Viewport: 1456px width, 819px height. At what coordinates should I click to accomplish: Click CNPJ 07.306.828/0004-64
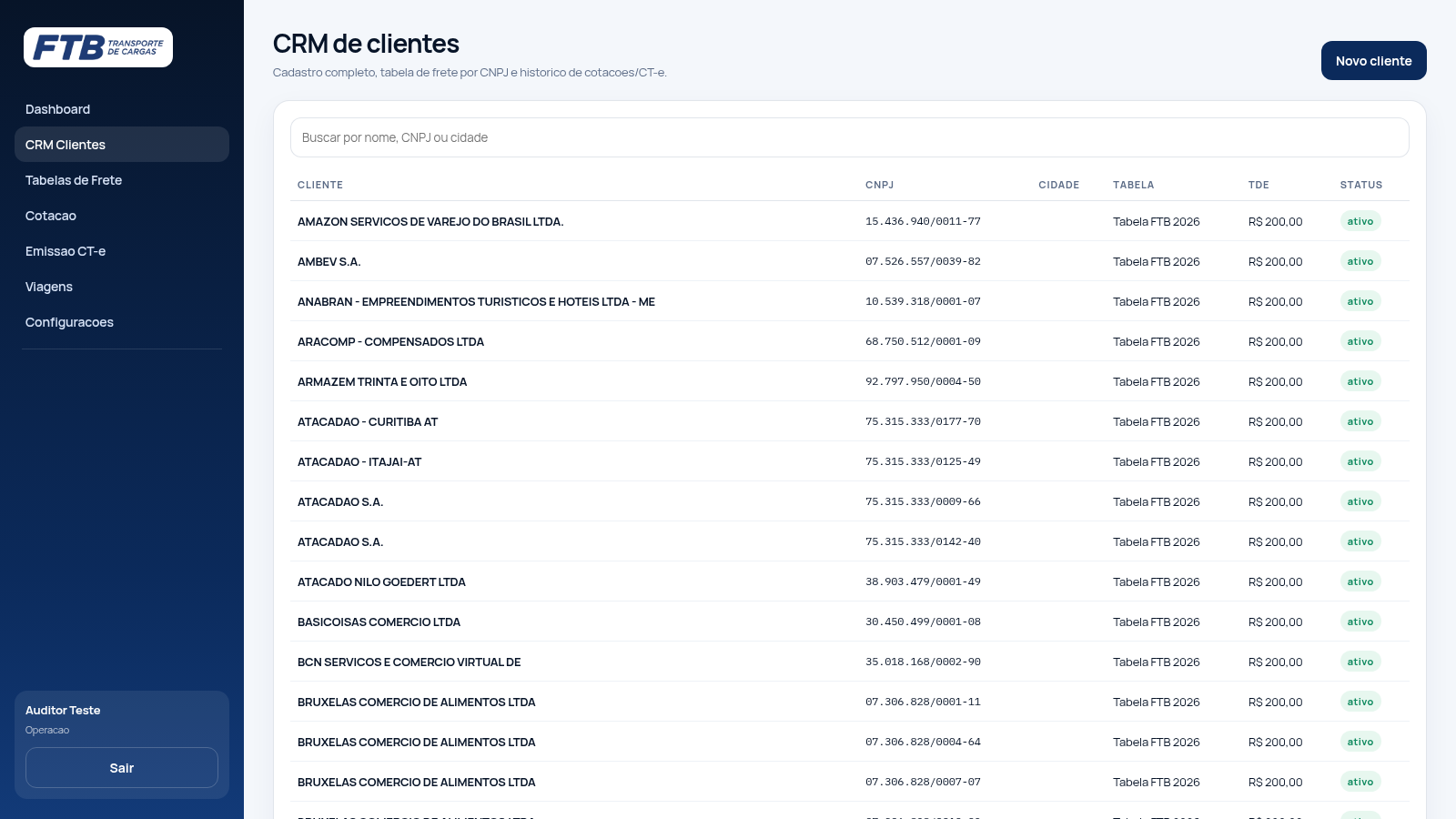click(923, 742)
